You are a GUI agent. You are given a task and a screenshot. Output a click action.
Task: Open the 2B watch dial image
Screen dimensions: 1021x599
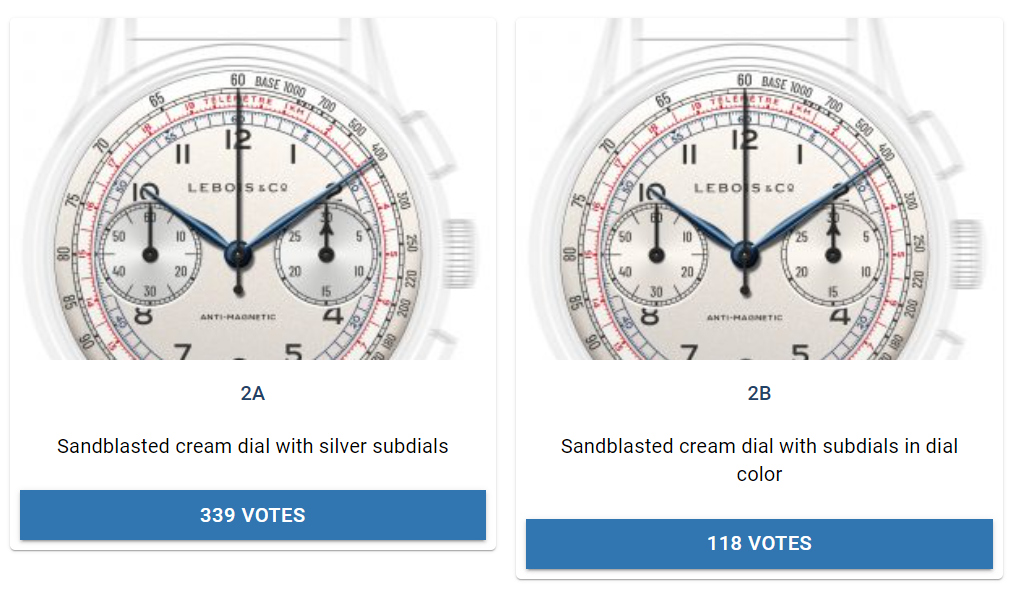(759, 189)
